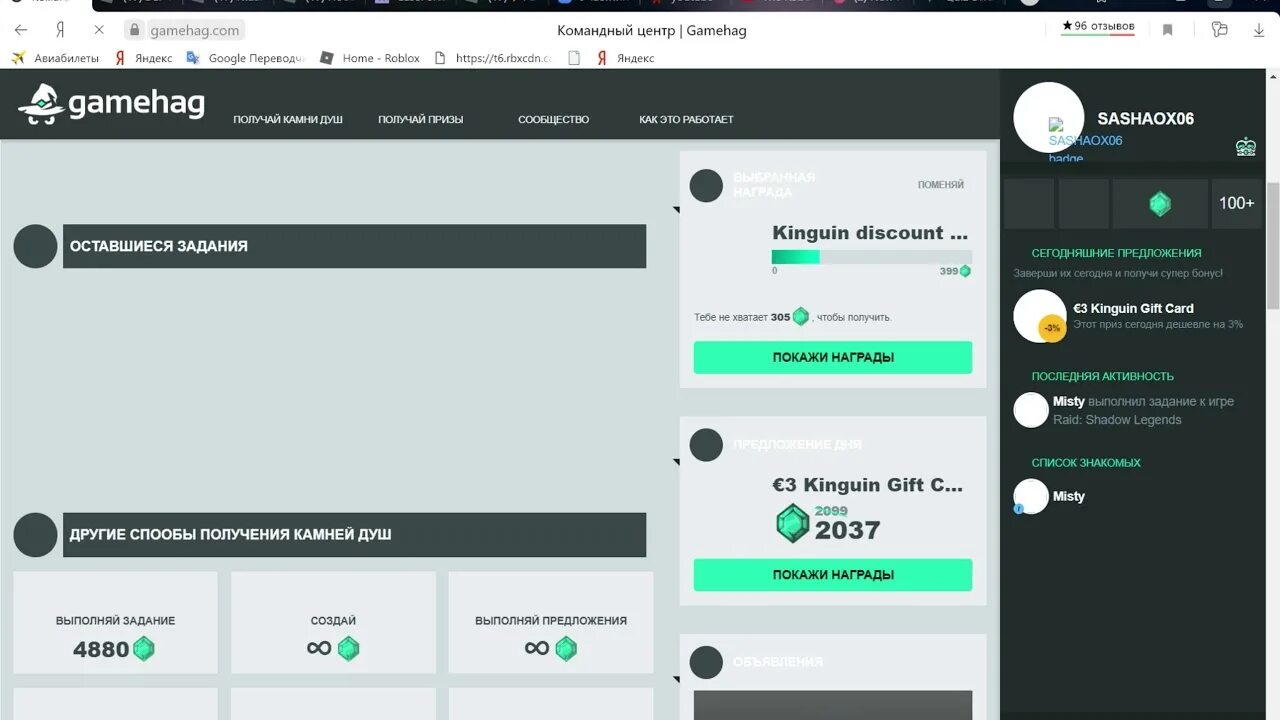
Task: Click the round icon beside Оставшиеся задания
Action: coord(35,246)
